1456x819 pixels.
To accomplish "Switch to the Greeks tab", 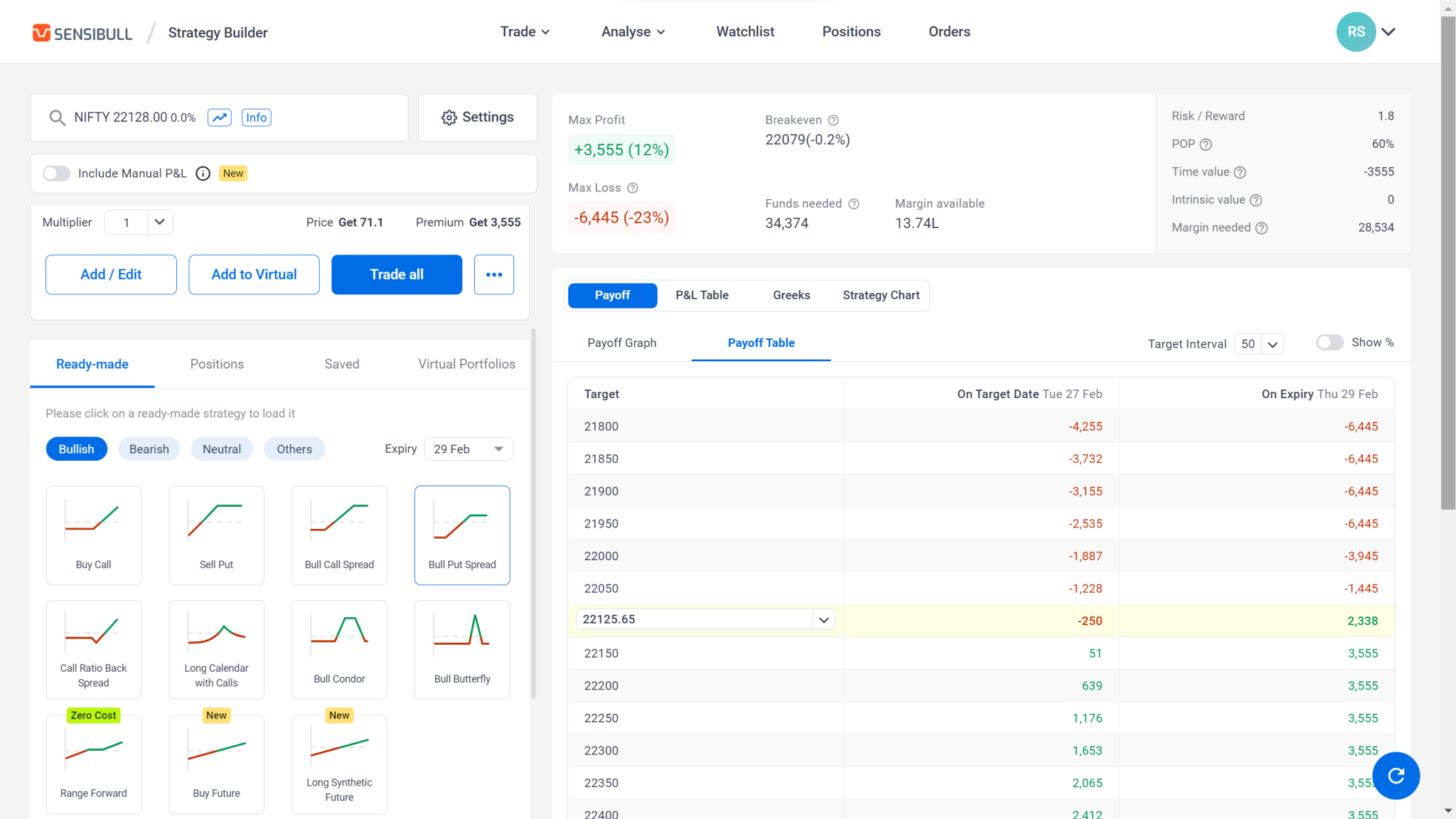I will (x=791, y=295).
